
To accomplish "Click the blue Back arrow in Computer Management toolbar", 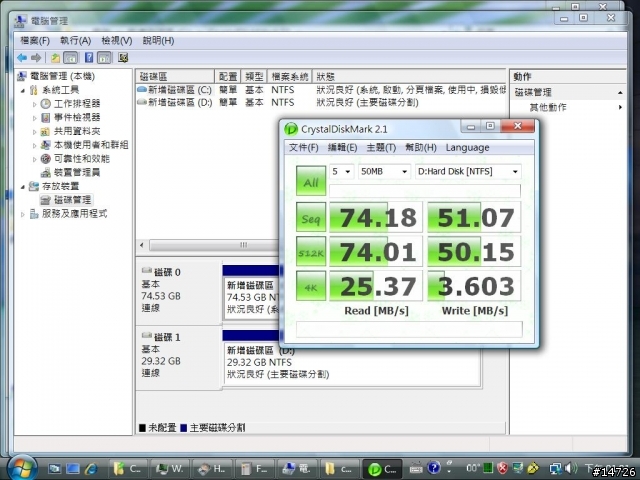I will [22, 58].
